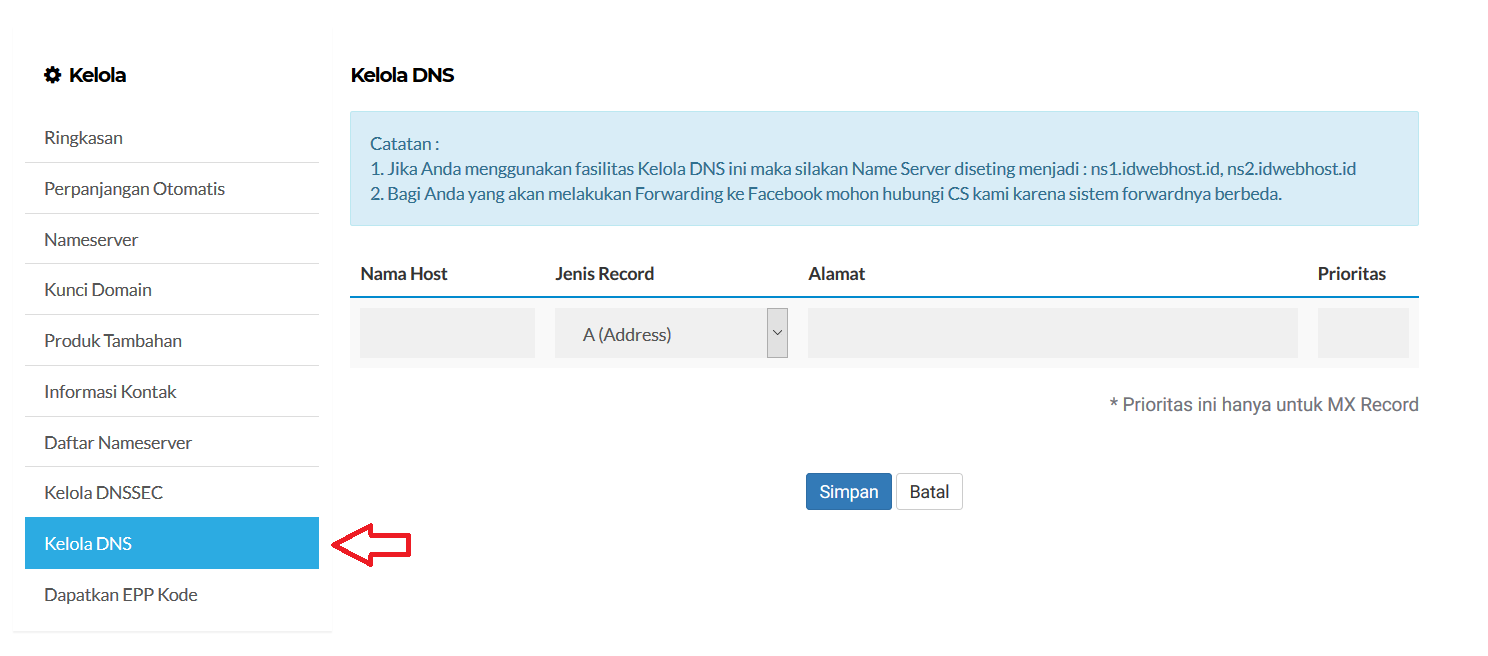
Task: Open Dapatkan EPP Kode
Action: click(x=120, y=594)
